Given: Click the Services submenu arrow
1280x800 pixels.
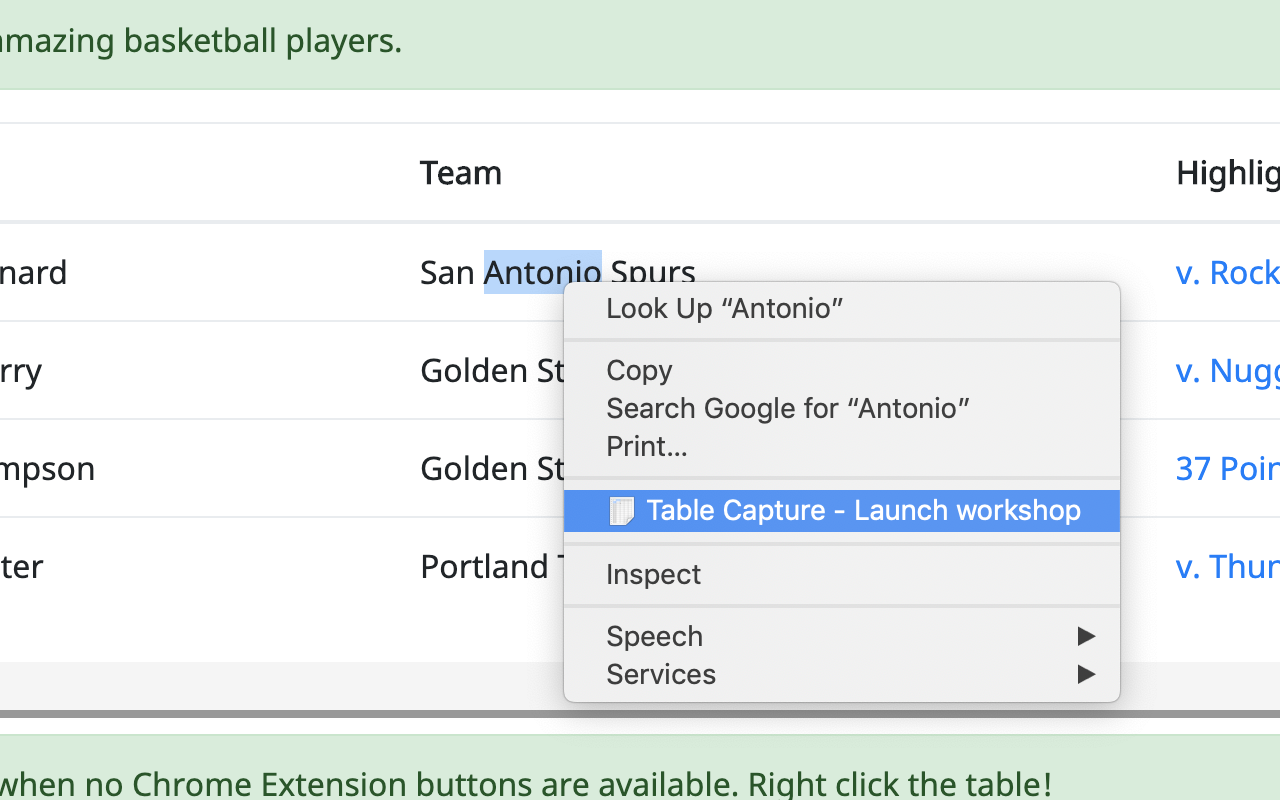Looking at the screenshot, I should click(1086, 674).
